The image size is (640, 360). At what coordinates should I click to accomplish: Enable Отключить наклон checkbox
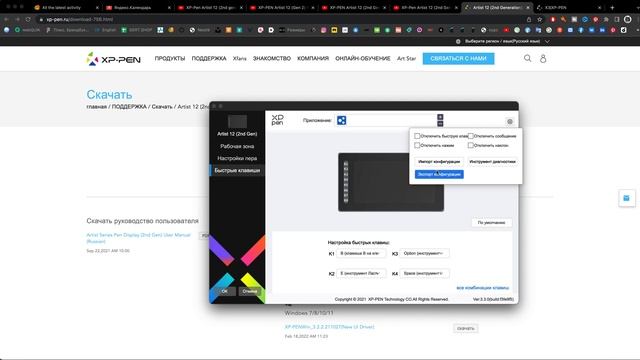pos(471,145)
